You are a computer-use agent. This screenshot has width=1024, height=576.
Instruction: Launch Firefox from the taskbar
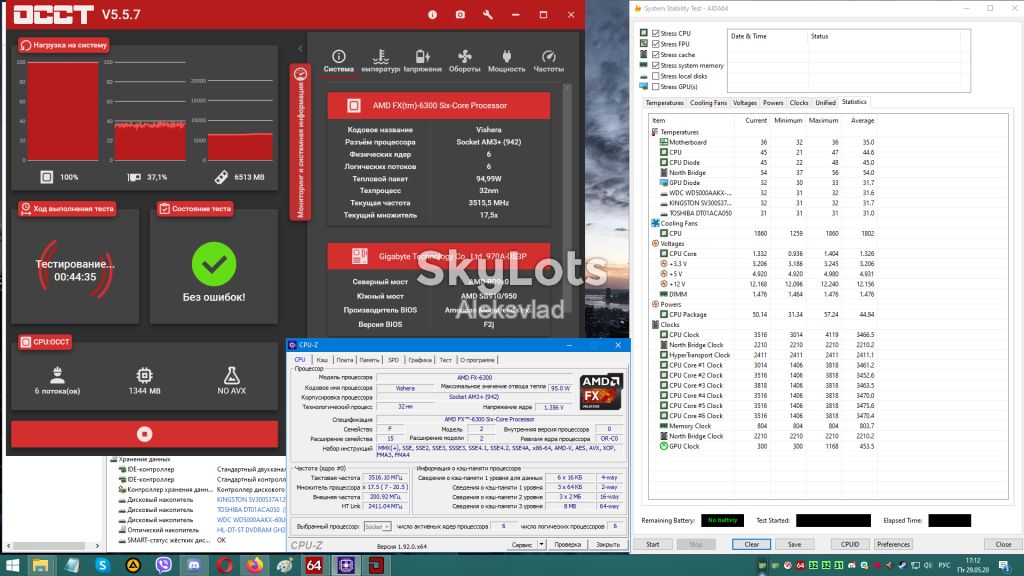pyautogui.click(x=254, y=565)
